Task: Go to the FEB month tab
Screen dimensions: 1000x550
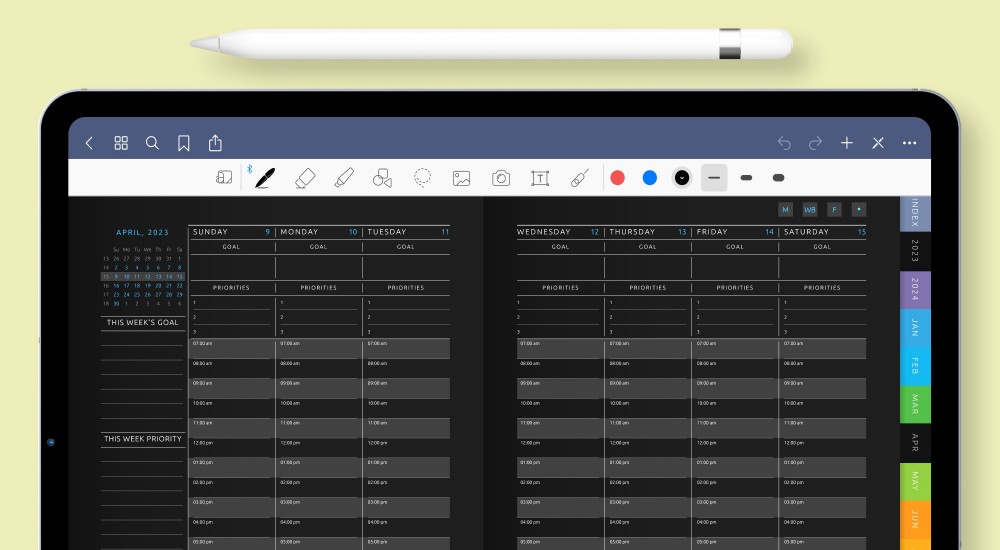Action: 915,366
